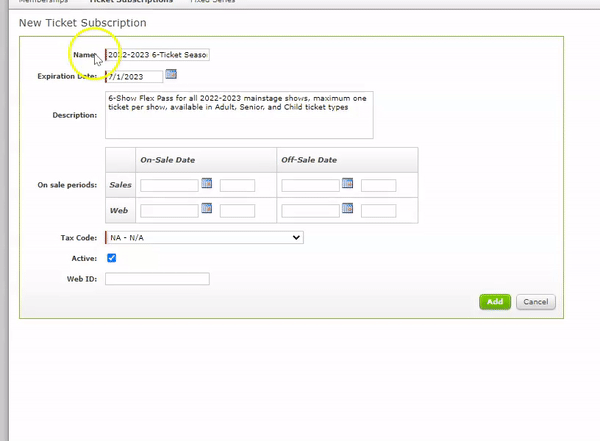Click the Web row label

tap(119, 211)
